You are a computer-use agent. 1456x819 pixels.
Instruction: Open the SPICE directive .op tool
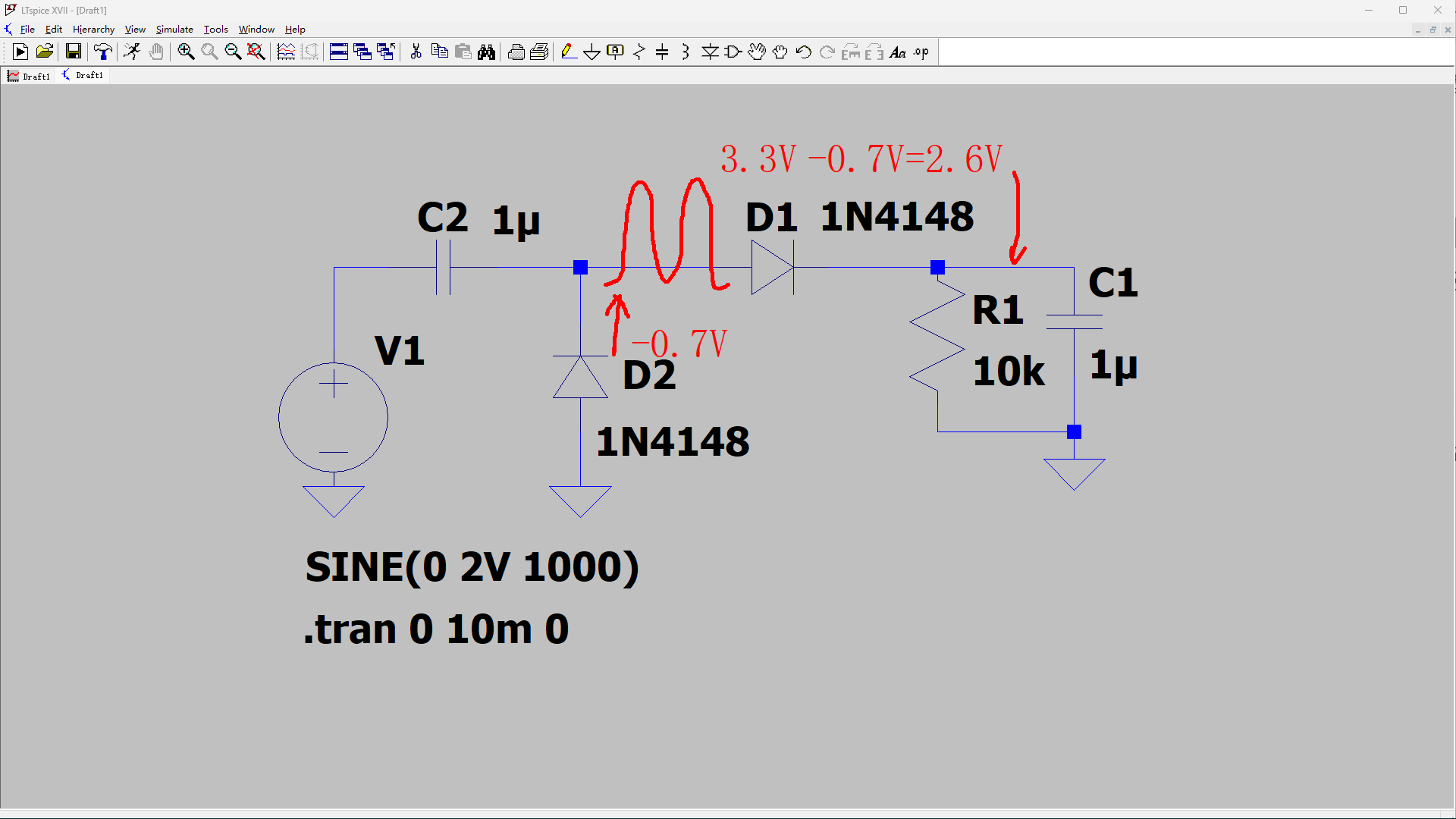921,52
